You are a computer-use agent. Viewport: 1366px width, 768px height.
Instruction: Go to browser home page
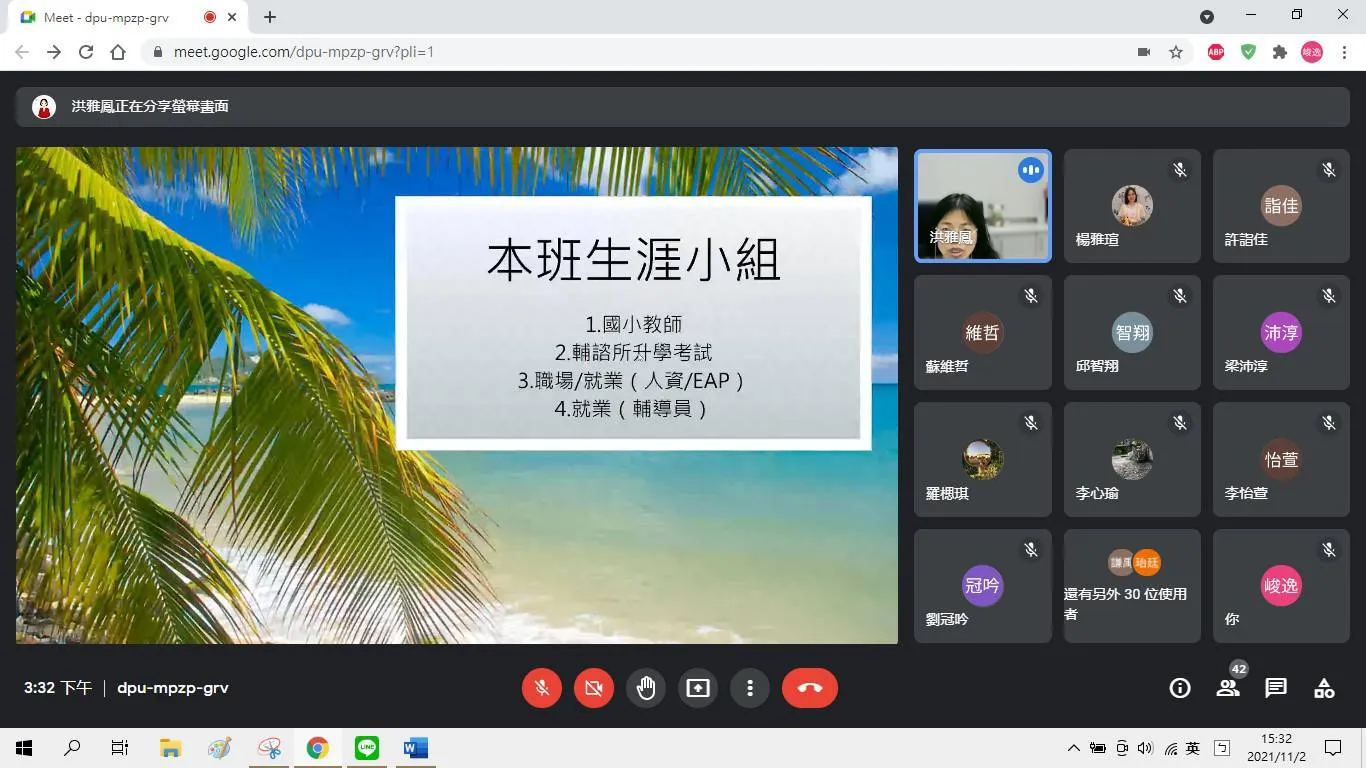tap(118, 52)
